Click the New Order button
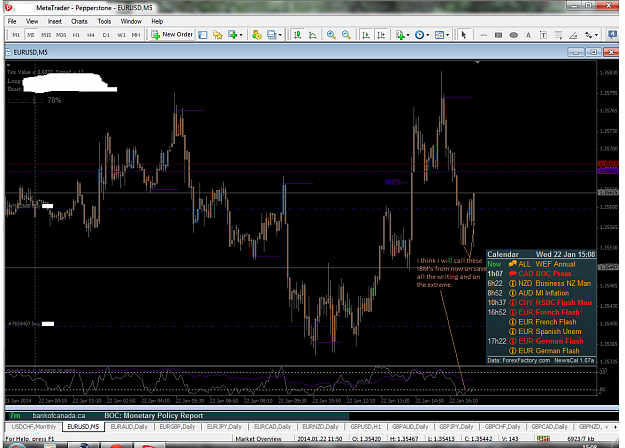The image size is (625, 448). [x=172, y=35]
